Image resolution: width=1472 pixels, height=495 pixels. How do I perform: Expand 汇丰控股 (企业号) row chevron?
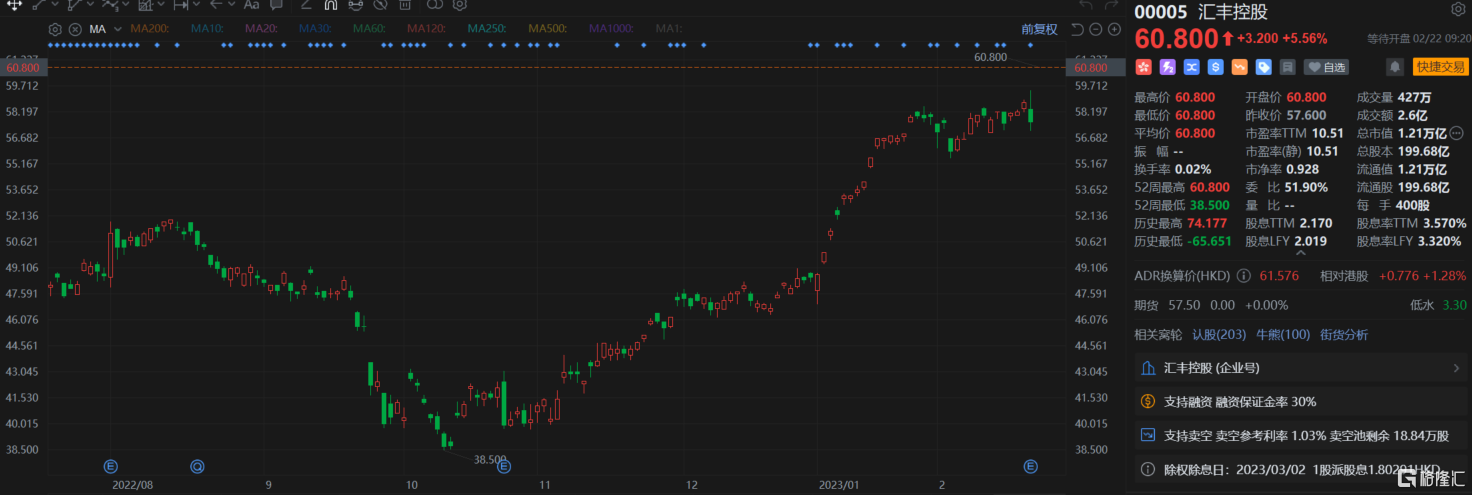tap(1456, 369)
